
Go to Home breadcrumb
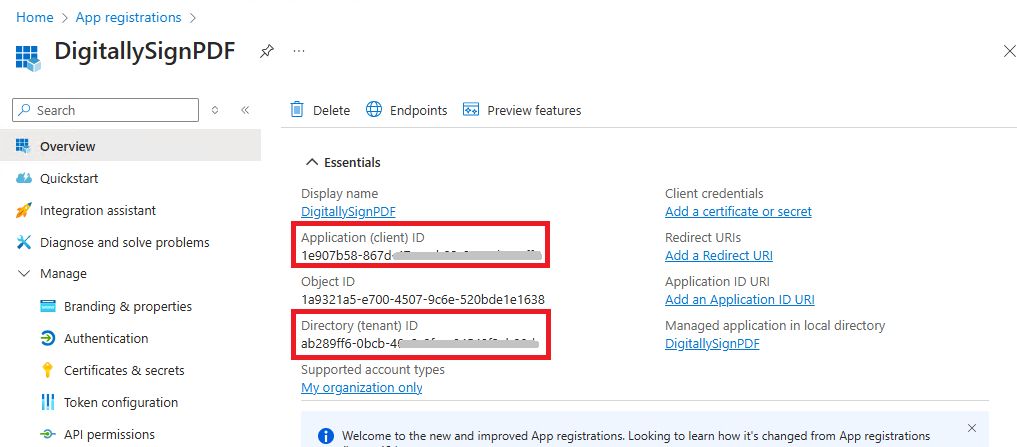pos(34,18)
